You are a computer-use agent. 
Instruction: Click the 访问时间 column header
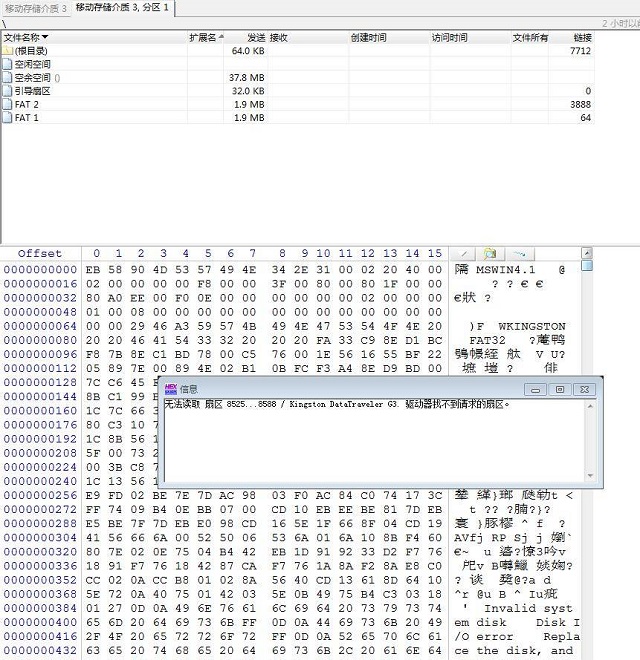470,38
